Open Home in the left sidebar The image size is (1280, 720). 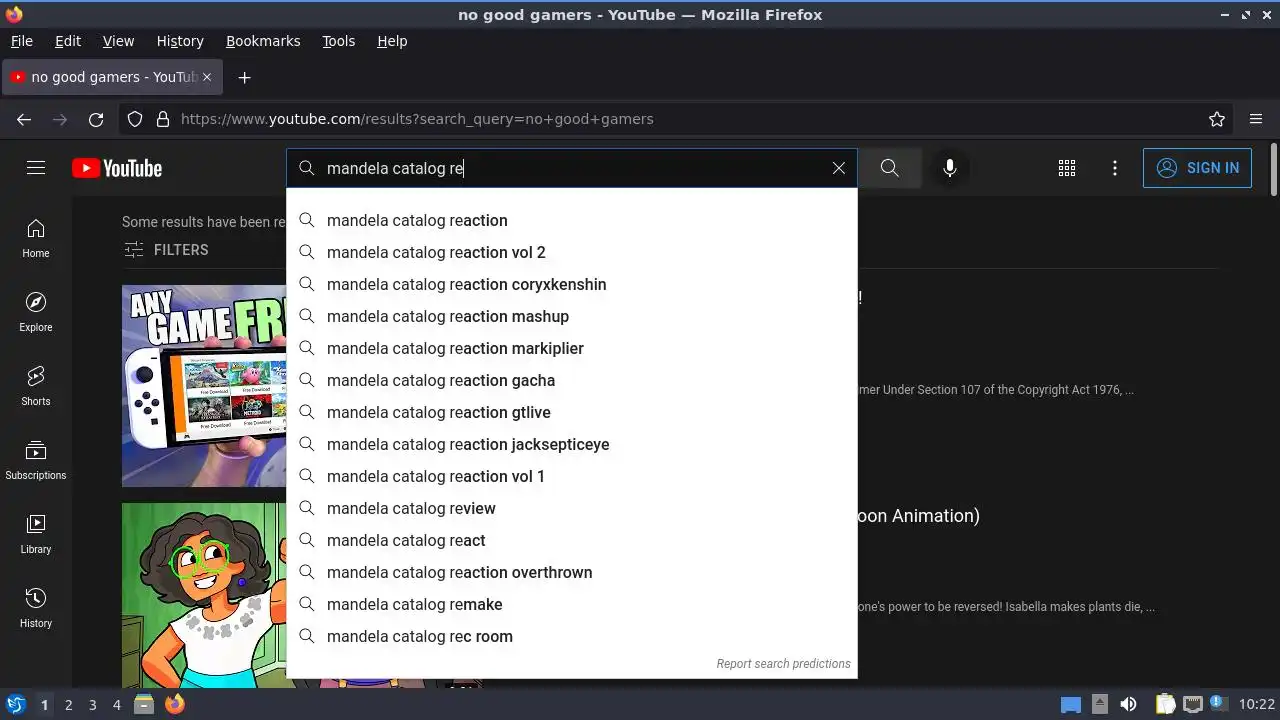click(x=36, y=239)
